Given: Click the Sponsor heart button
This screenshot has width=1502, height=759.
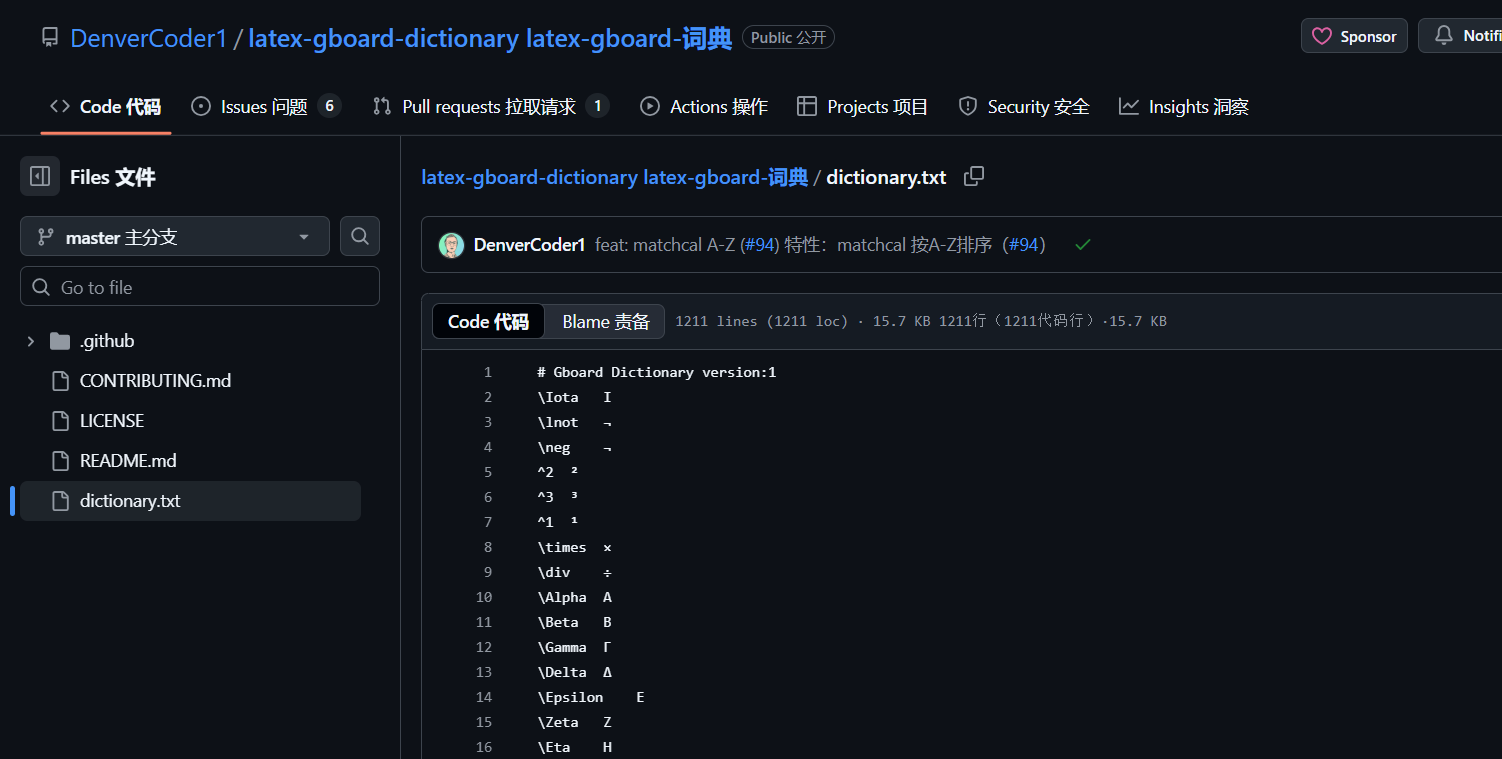Looking at the screenshot, I should 1354,36.
